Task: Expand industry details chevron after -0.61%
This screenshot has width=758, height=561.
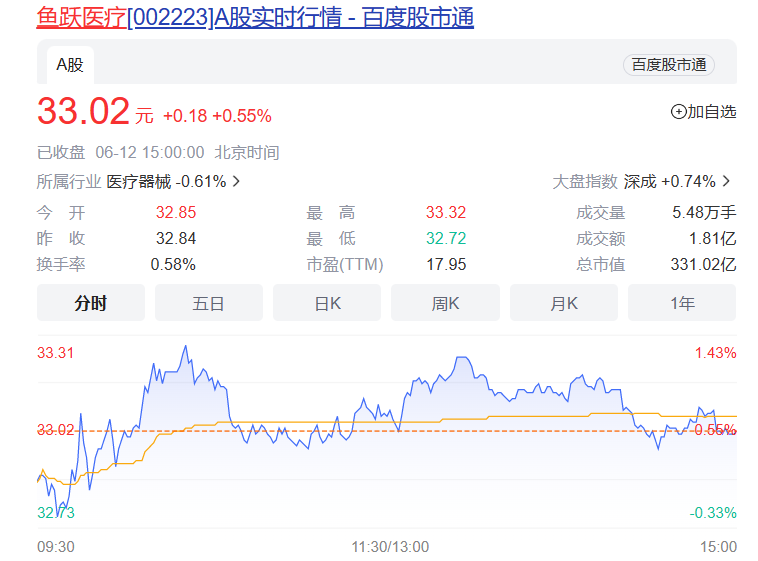Action: pyautogui.click(x=236, y=181)
